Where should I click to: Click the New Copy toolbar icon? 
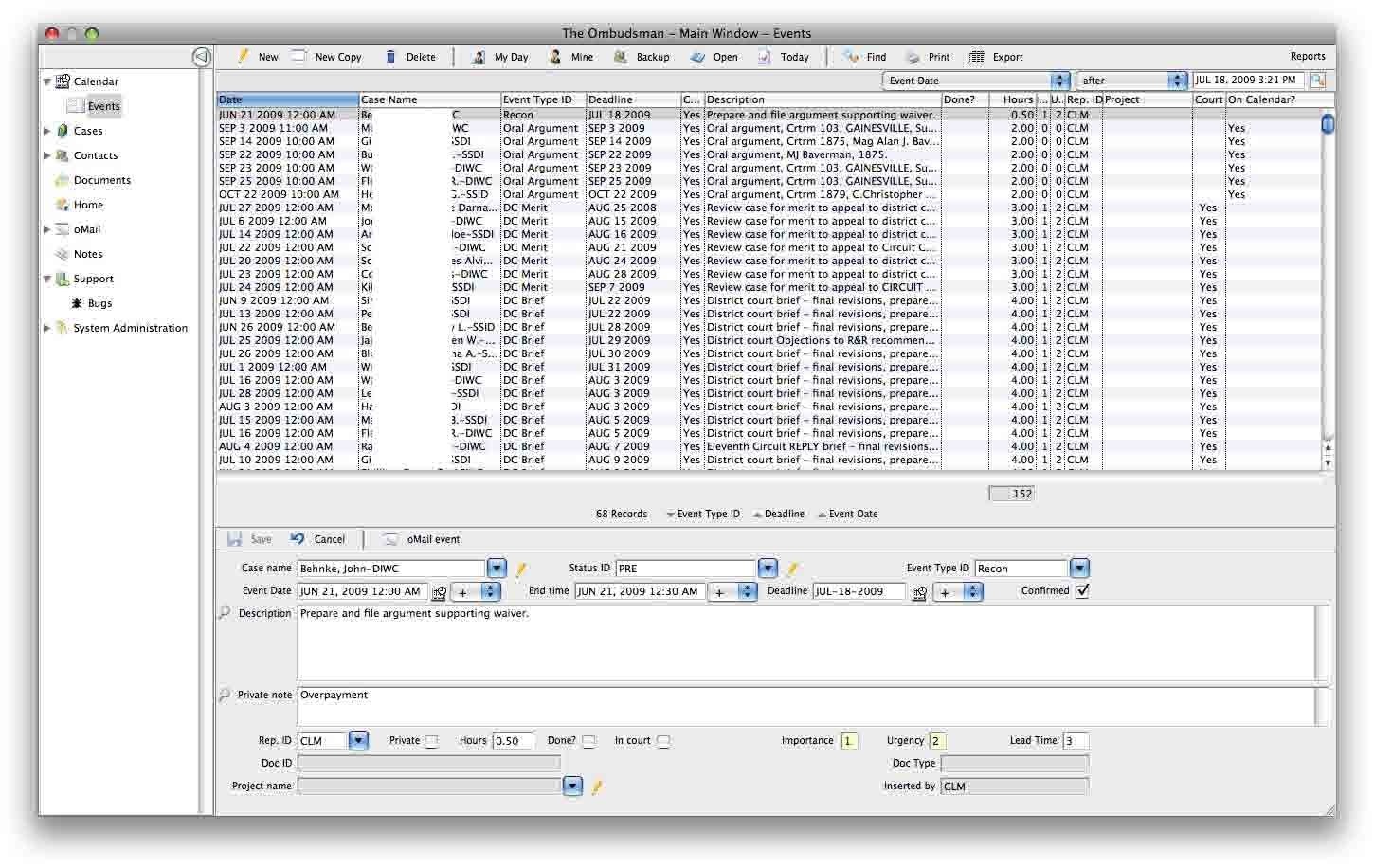[298, 57]
